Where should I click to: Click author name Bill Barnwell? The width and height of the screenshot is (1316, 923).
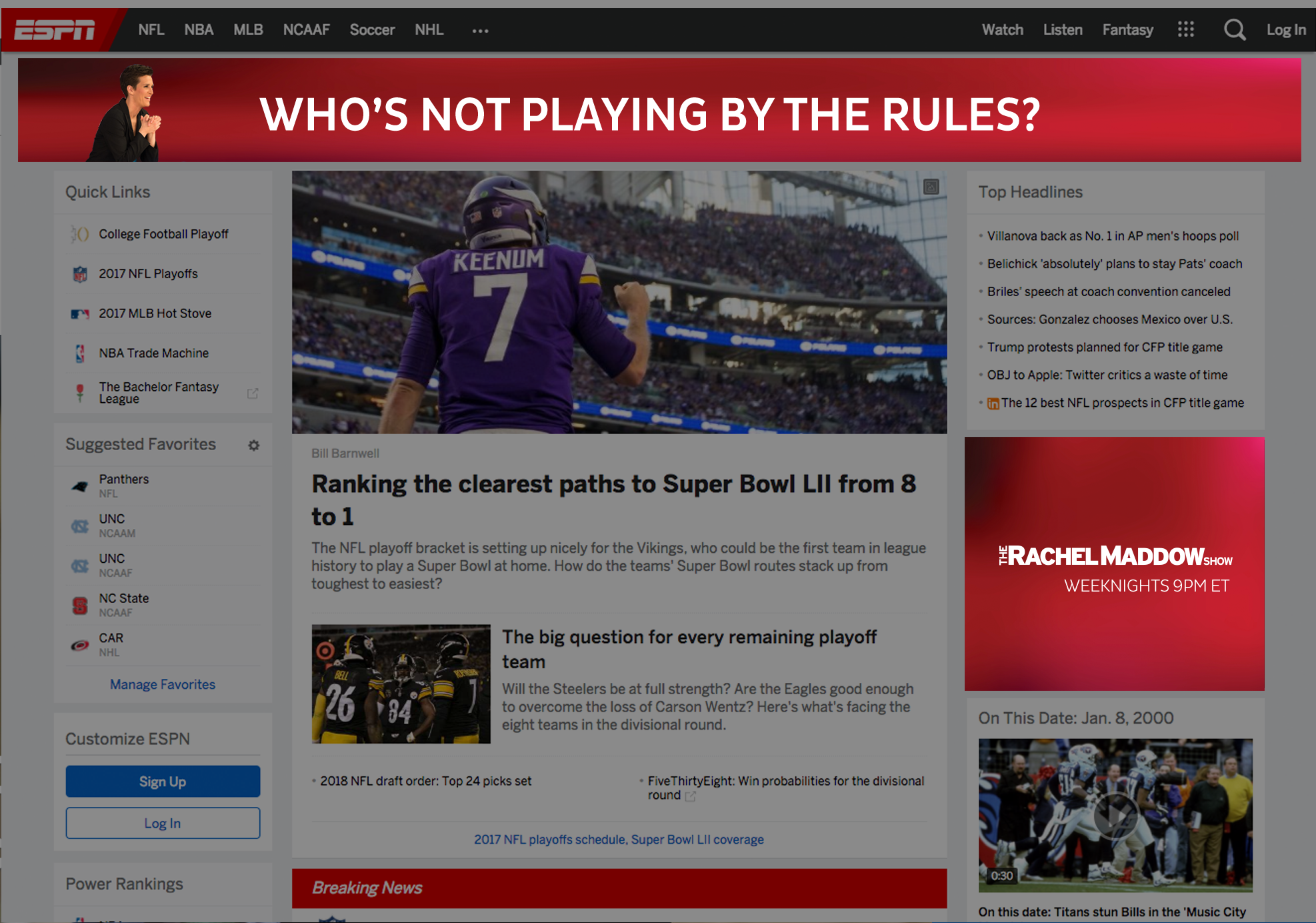click(345, 453)
